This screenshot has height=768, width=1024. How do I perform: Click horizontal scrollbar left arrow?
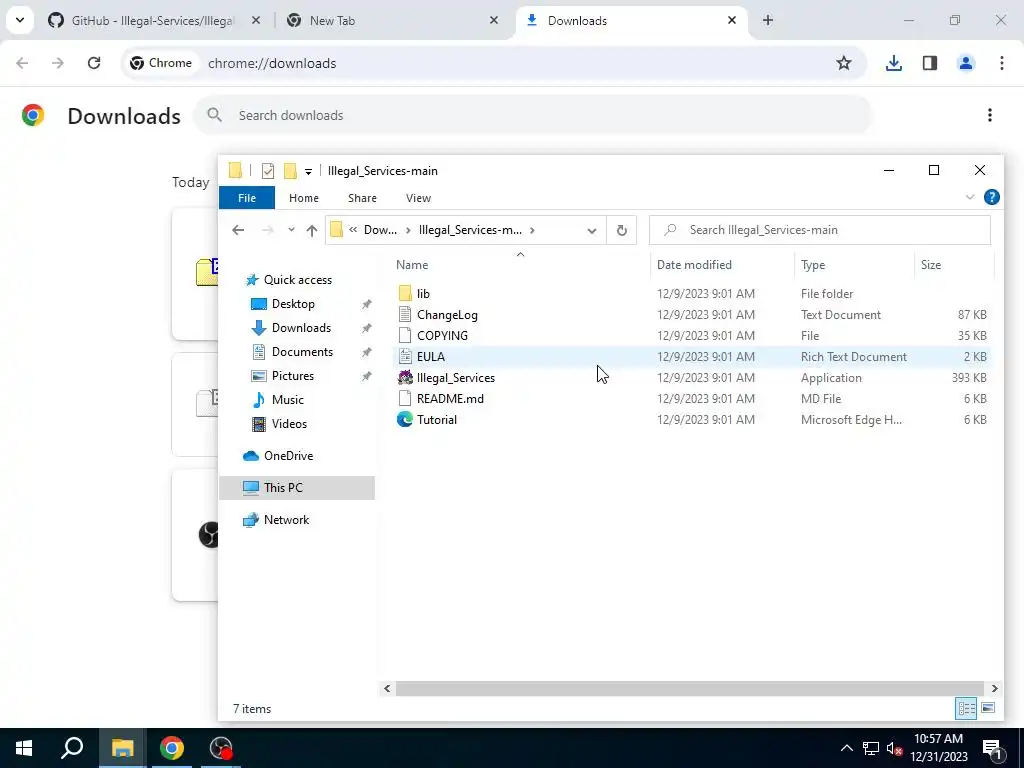[x=387, y=688]
